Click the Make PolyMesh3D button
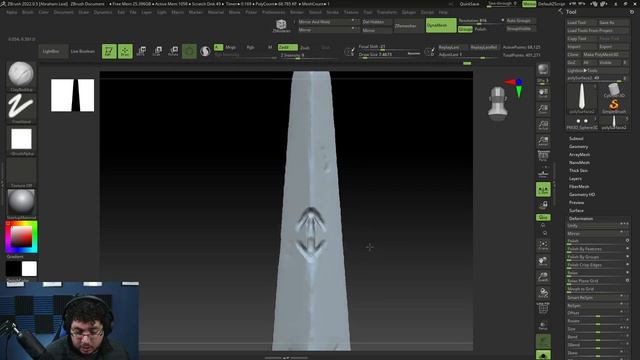 (605, 55)
